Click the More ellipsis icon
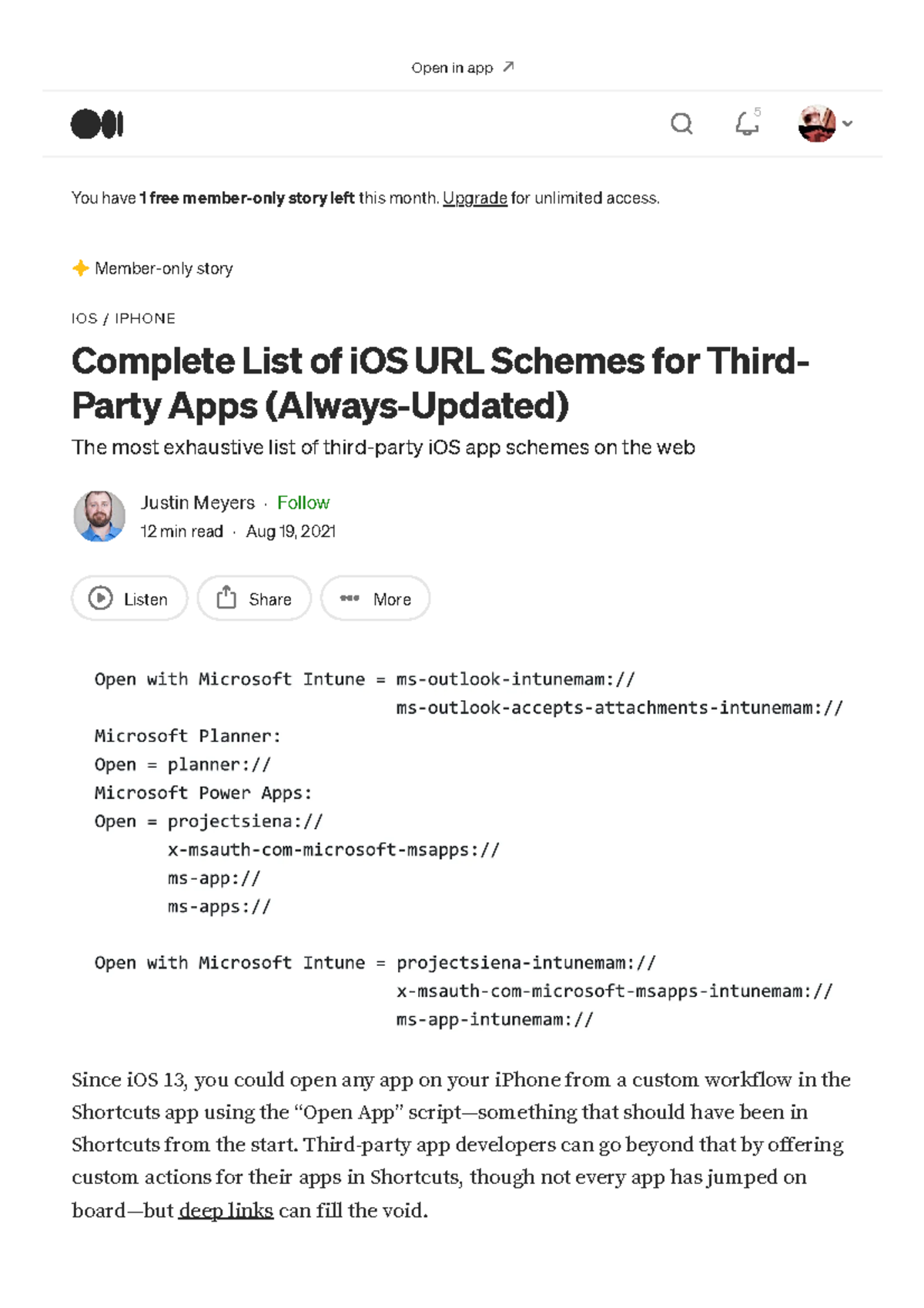The width and height of the screenshot is (924, 1308). coord(350,598)
